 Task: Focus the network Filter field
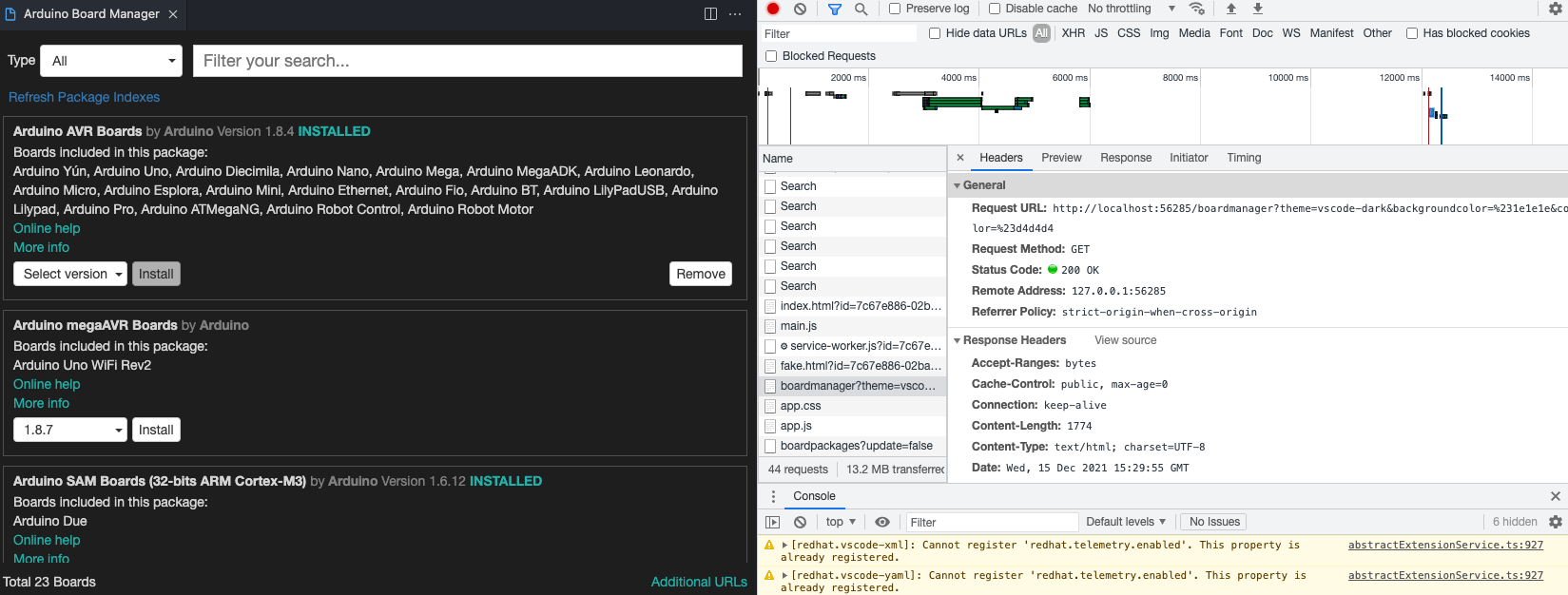click(x=838, y=33)
